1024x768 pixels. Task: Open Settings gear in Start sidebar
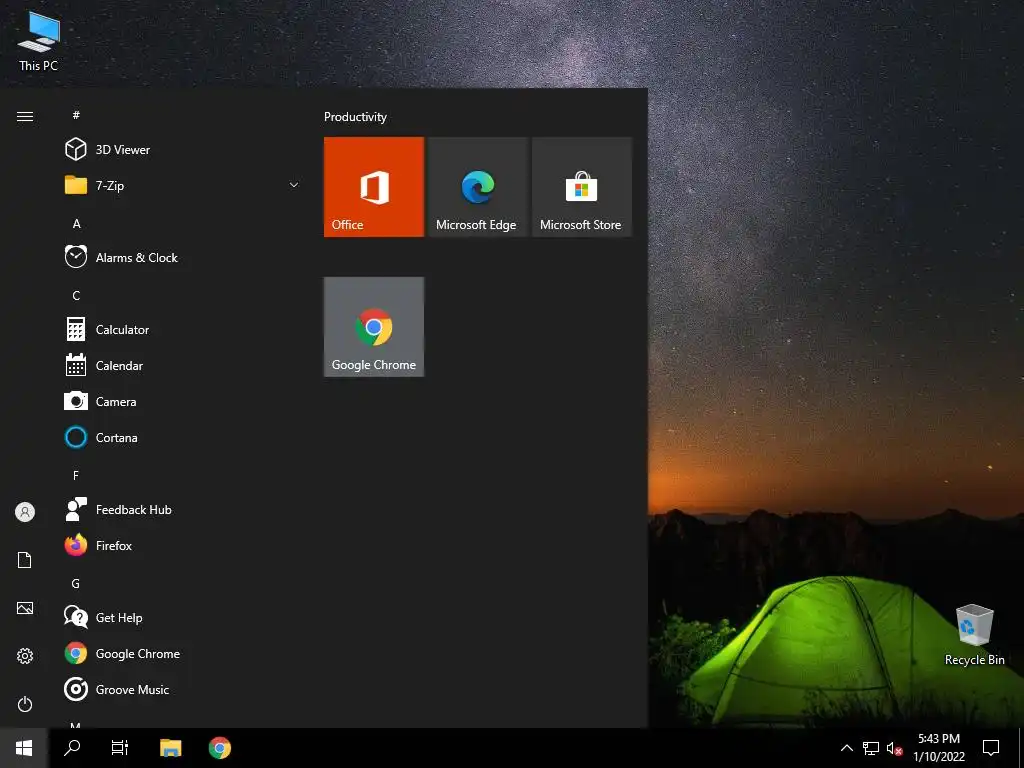point(25,656)
